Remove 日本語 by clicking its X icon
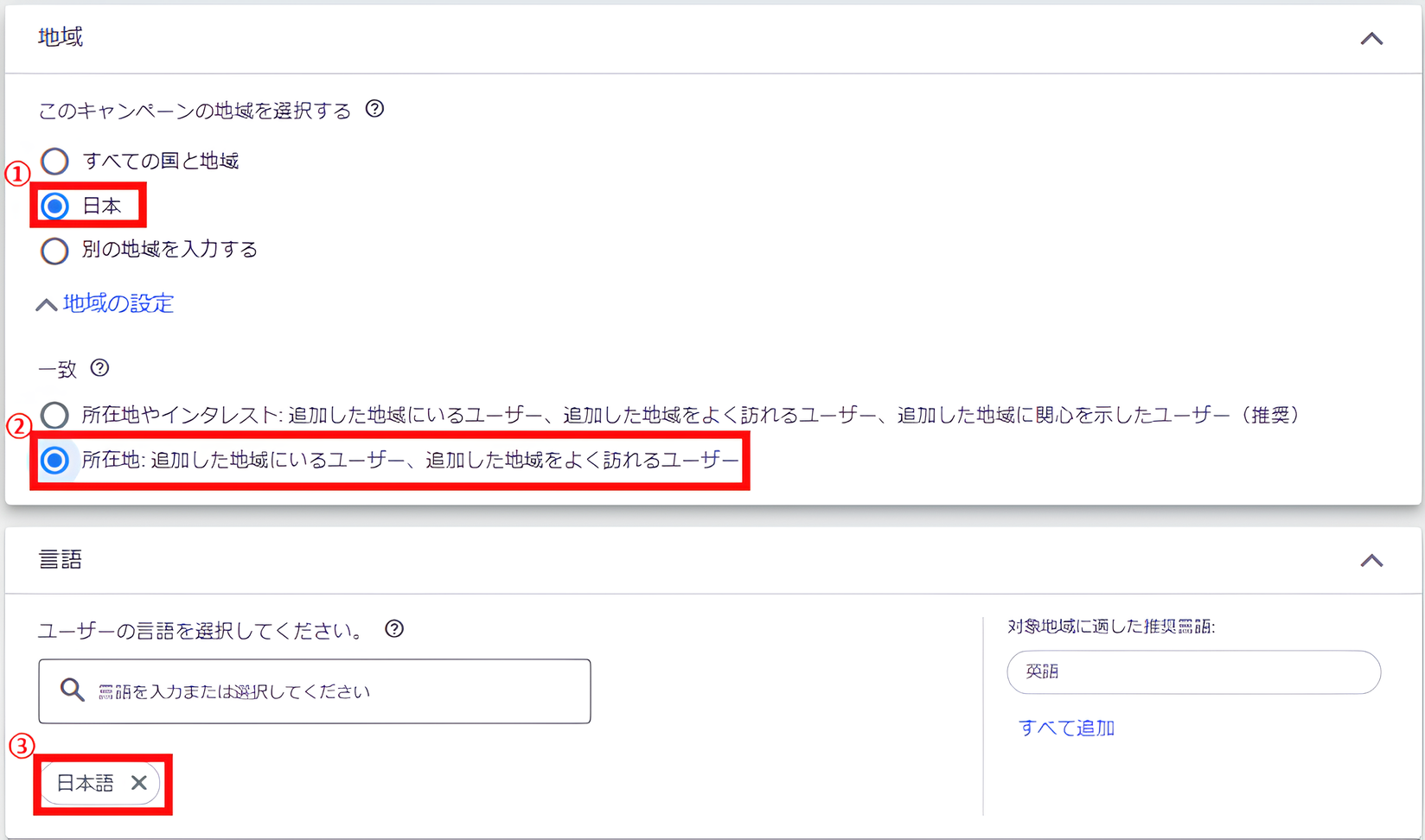The width and height of the screenshot is (1425, 840). tap(139, 783)
